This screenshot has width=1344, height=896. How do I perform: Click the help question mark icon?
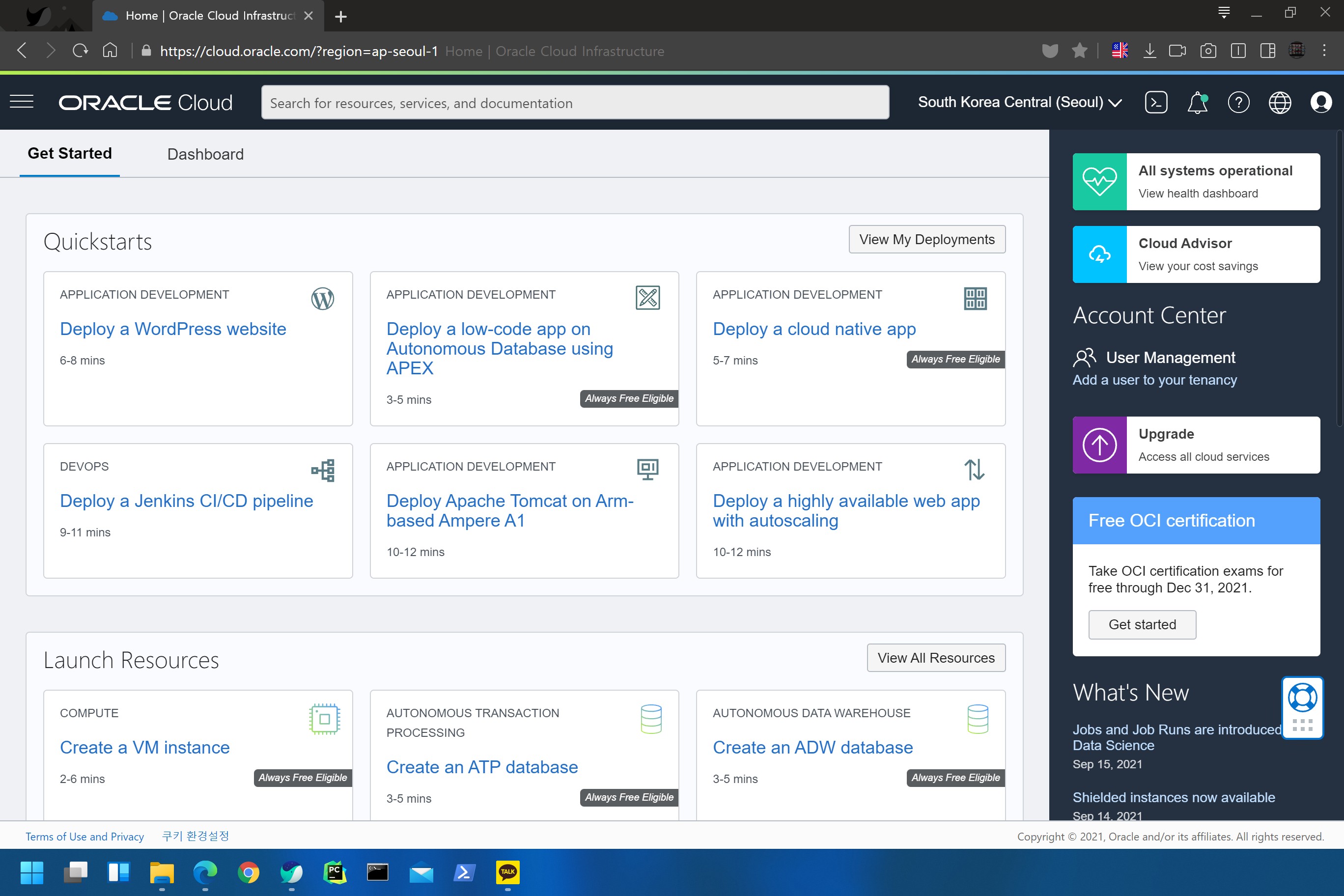click(x=1238, y=103)
